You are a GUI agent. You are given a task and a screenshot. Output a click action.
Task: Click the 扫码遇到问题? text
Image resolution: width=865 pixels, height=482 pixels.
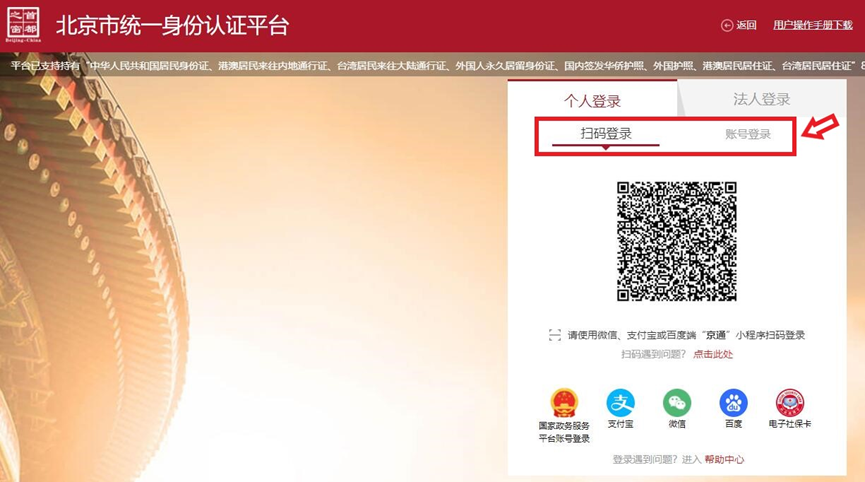coord(653,354)
